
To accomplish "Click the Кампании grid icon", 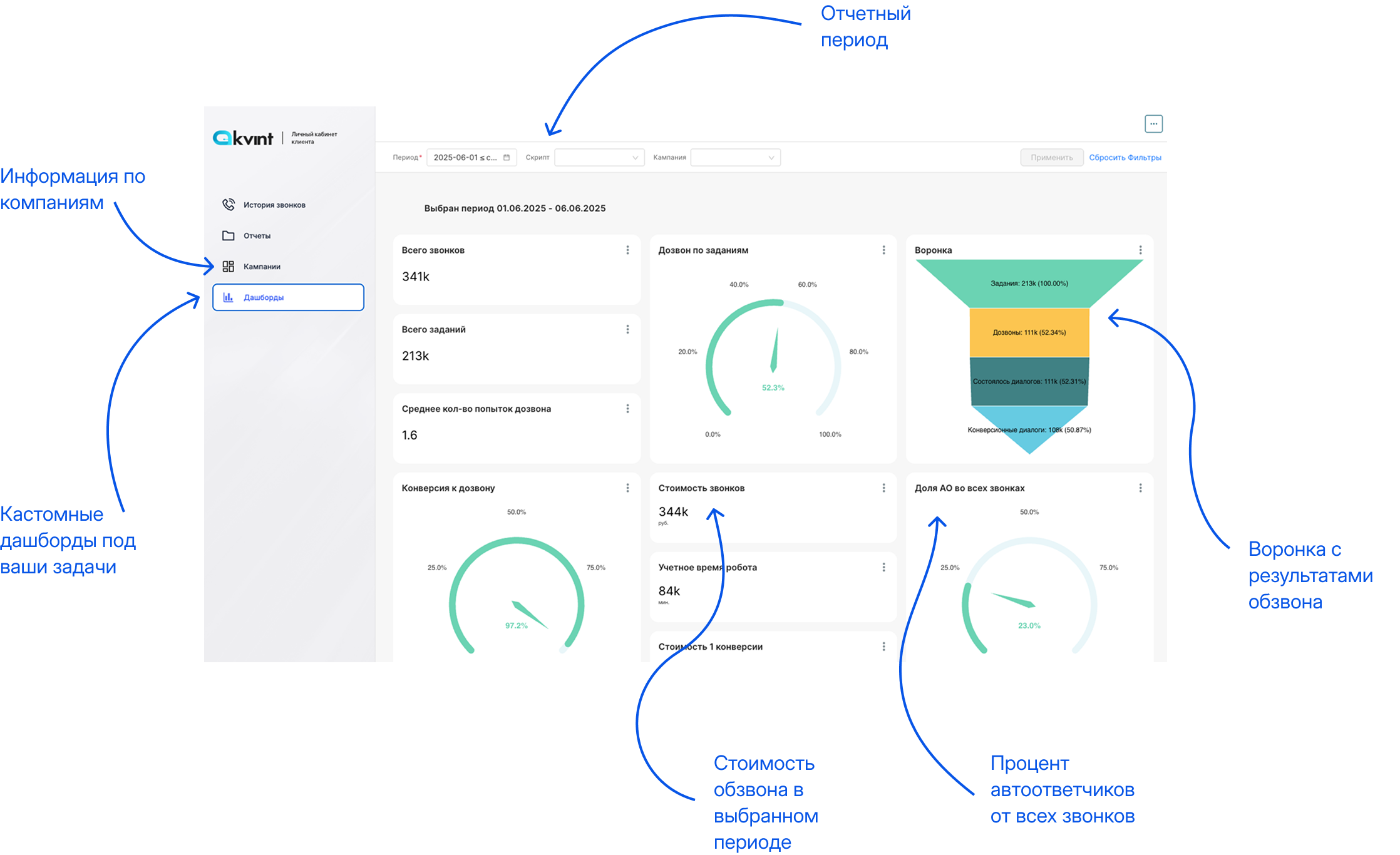I will [229, 267].
